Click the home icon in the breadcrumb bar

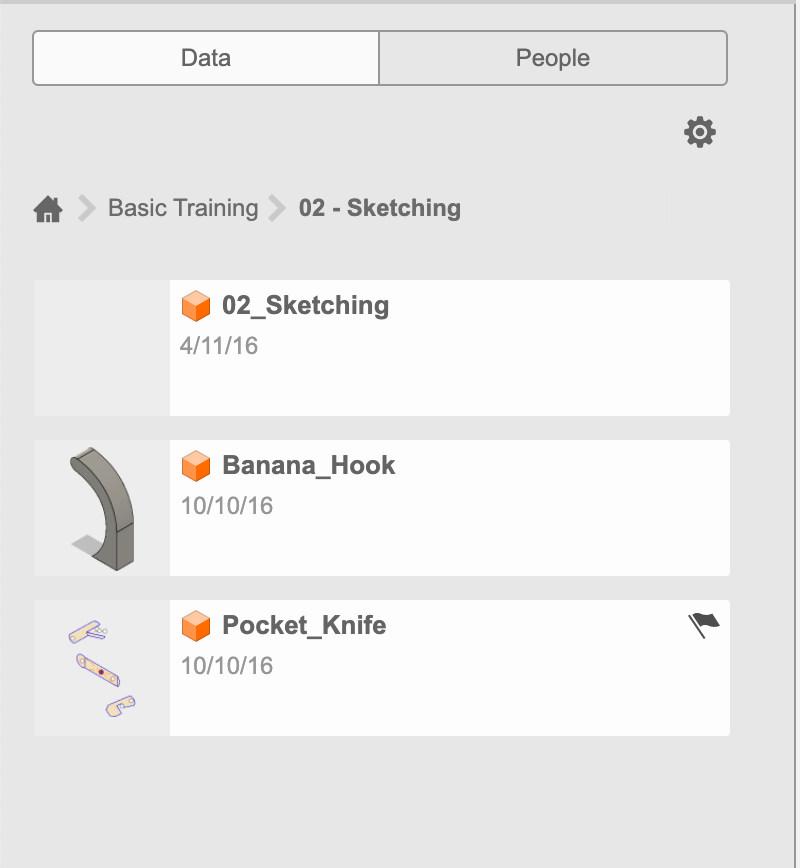coord(47,208)
